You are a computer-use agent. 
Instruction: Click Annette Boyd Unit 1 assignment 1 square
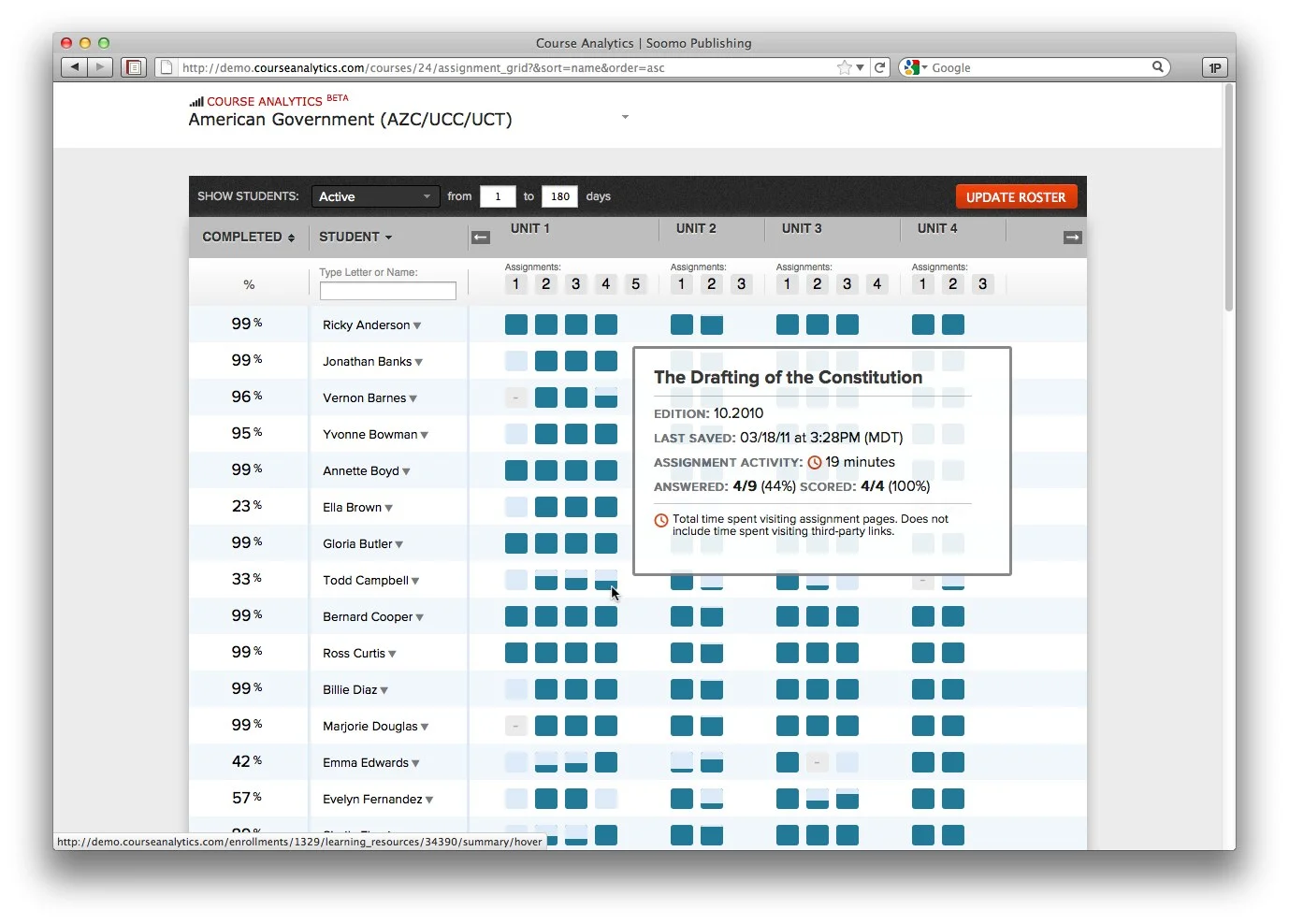coord(516,470)
